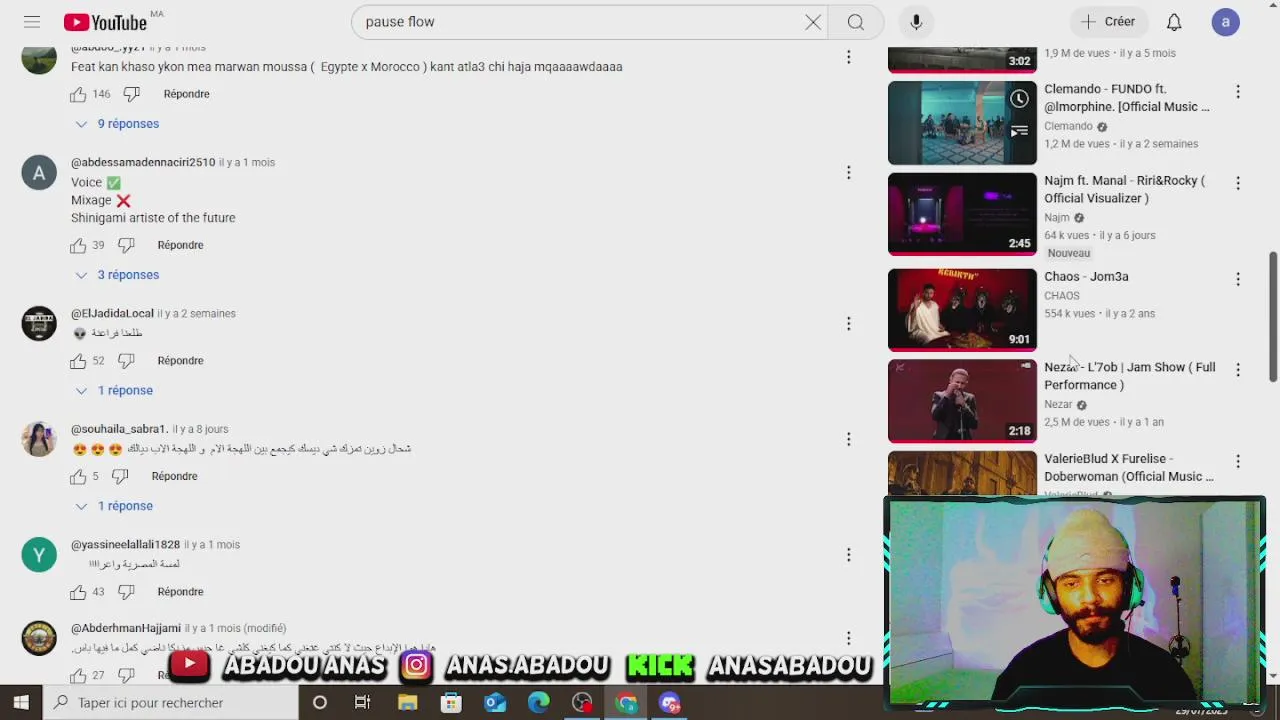1280x720 pixels.
Task: Open @souhaila_sabra1 channel link
Action: [119, 429]
